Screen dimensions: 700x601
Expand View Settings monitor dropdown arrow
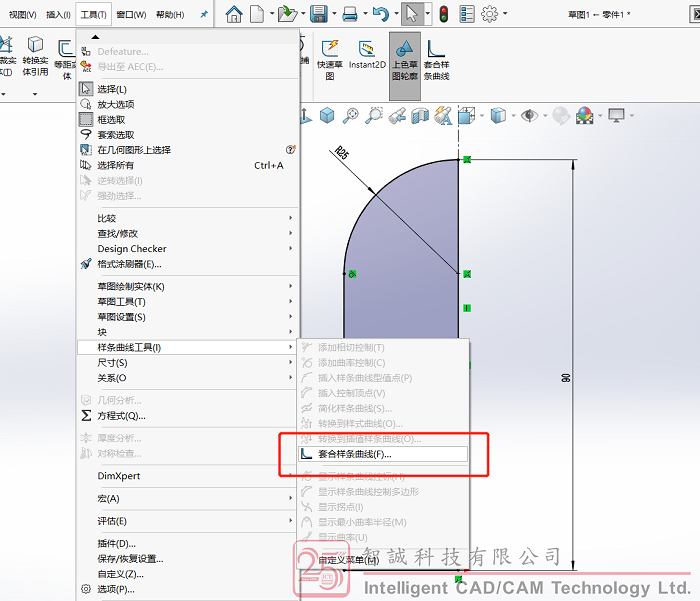point(632,116)
